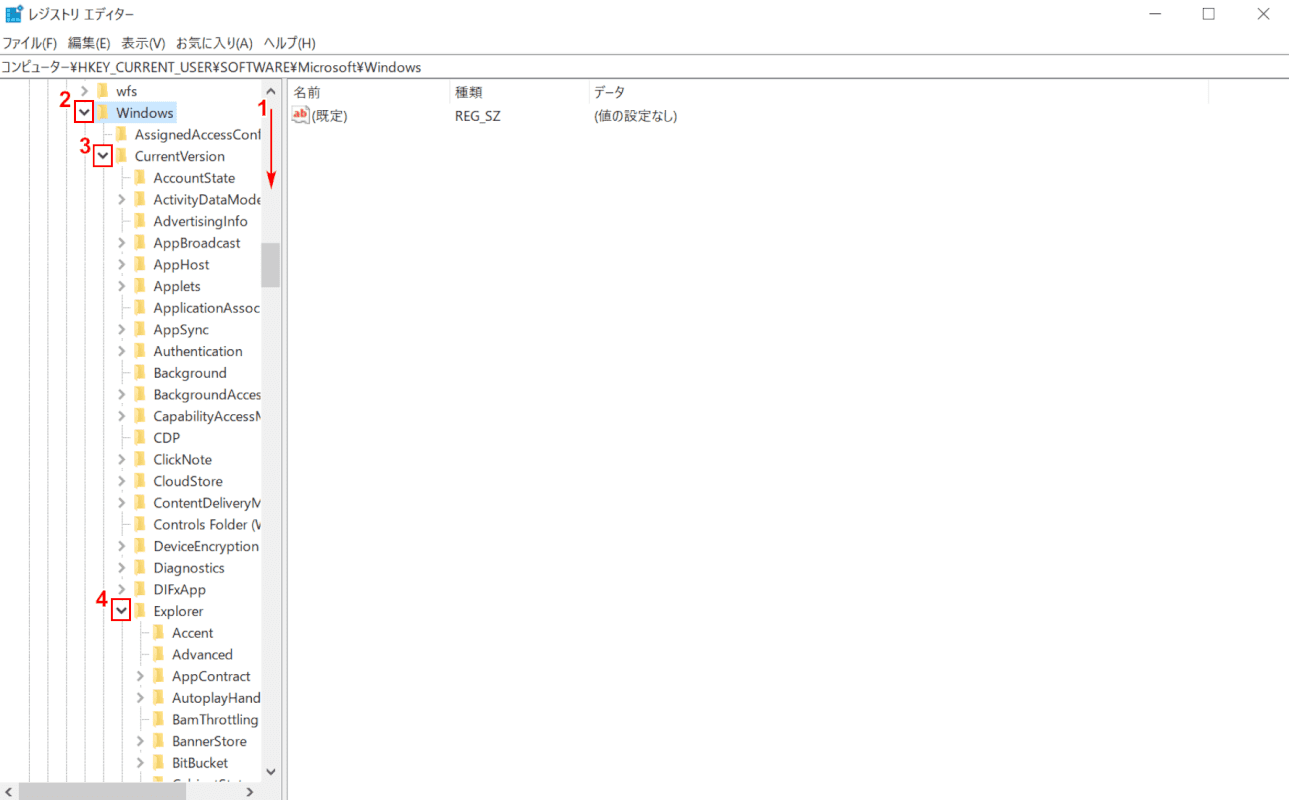
Task: Click the REG_SZ type cell
Action: pos(478,116)
